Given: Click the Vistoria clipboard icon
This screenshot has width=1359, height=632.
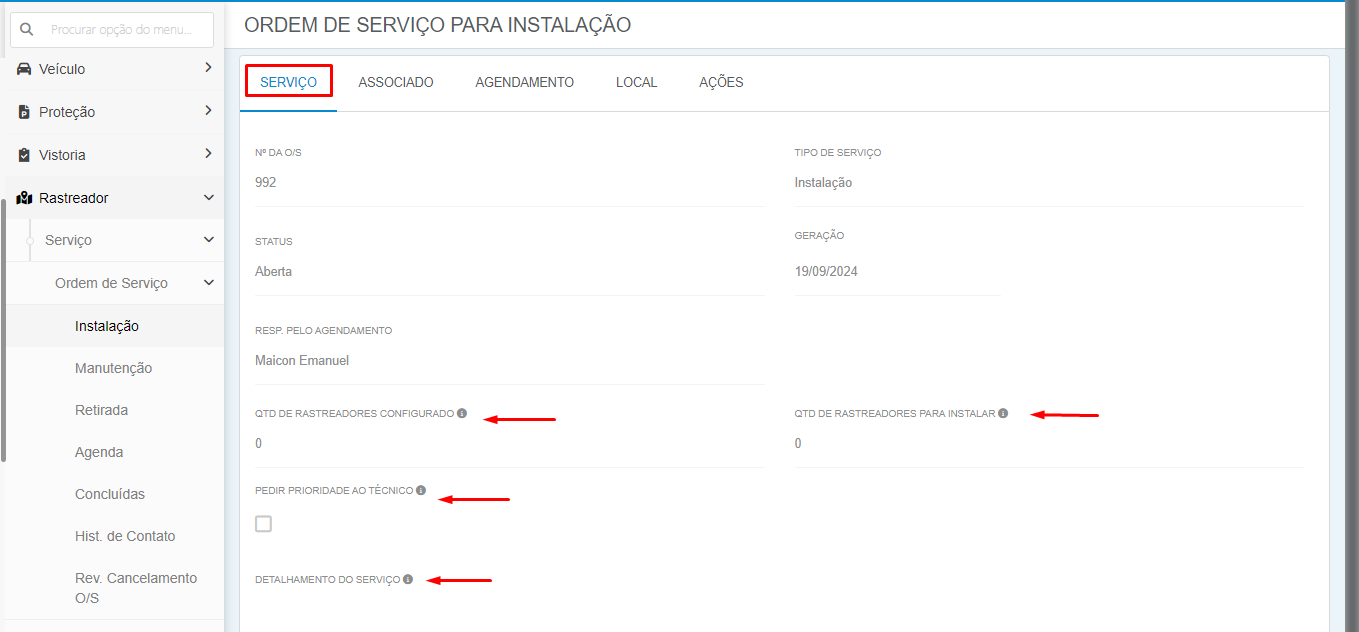Looking at the screenshot, I should pos(24,155).
